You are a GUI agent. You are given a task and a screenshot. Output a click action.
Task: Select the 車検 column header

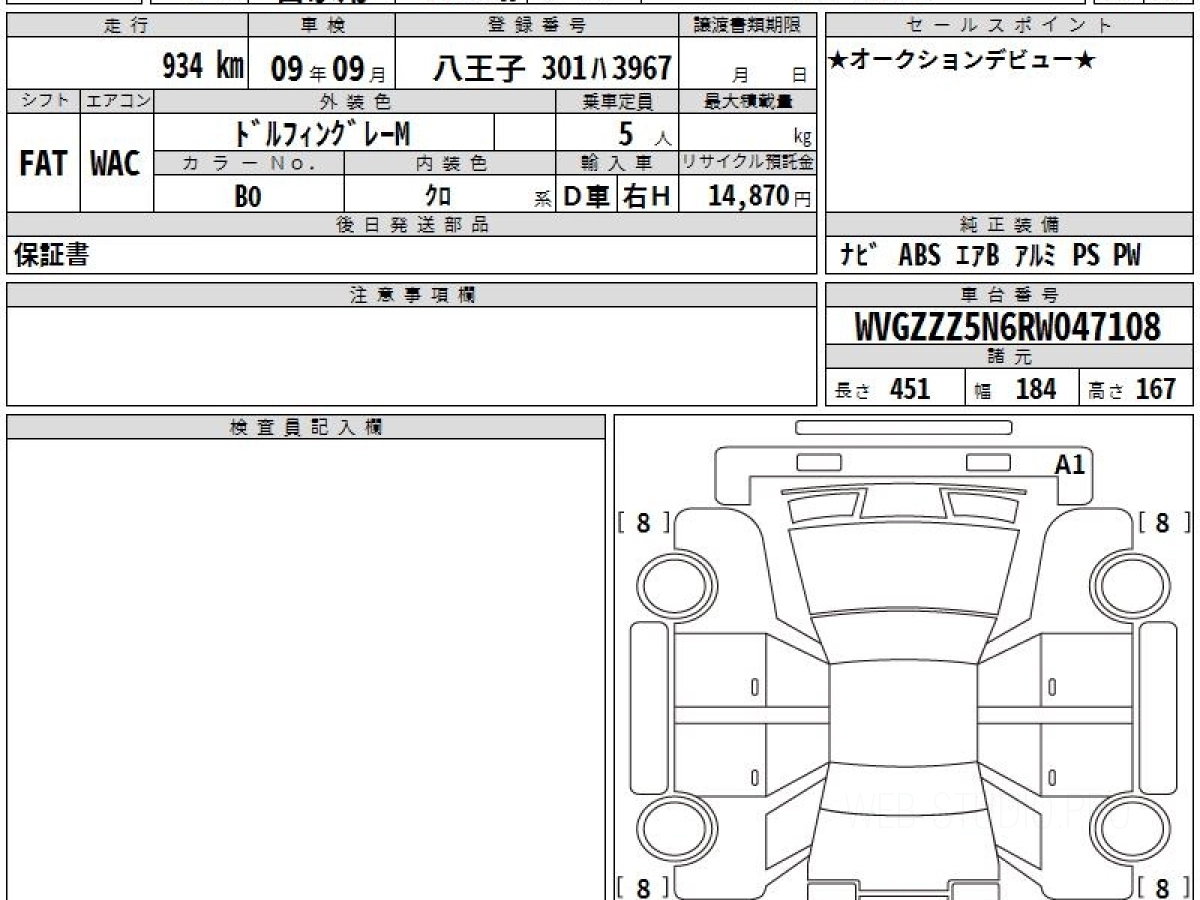tap(321, 26)
